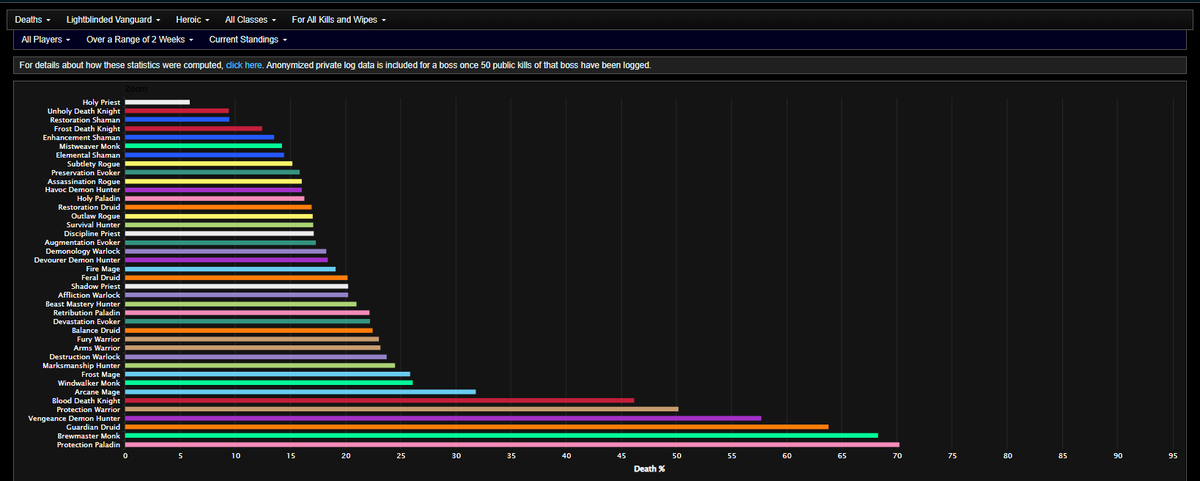Click the Blood Death Knight bar

coord(380,400)
